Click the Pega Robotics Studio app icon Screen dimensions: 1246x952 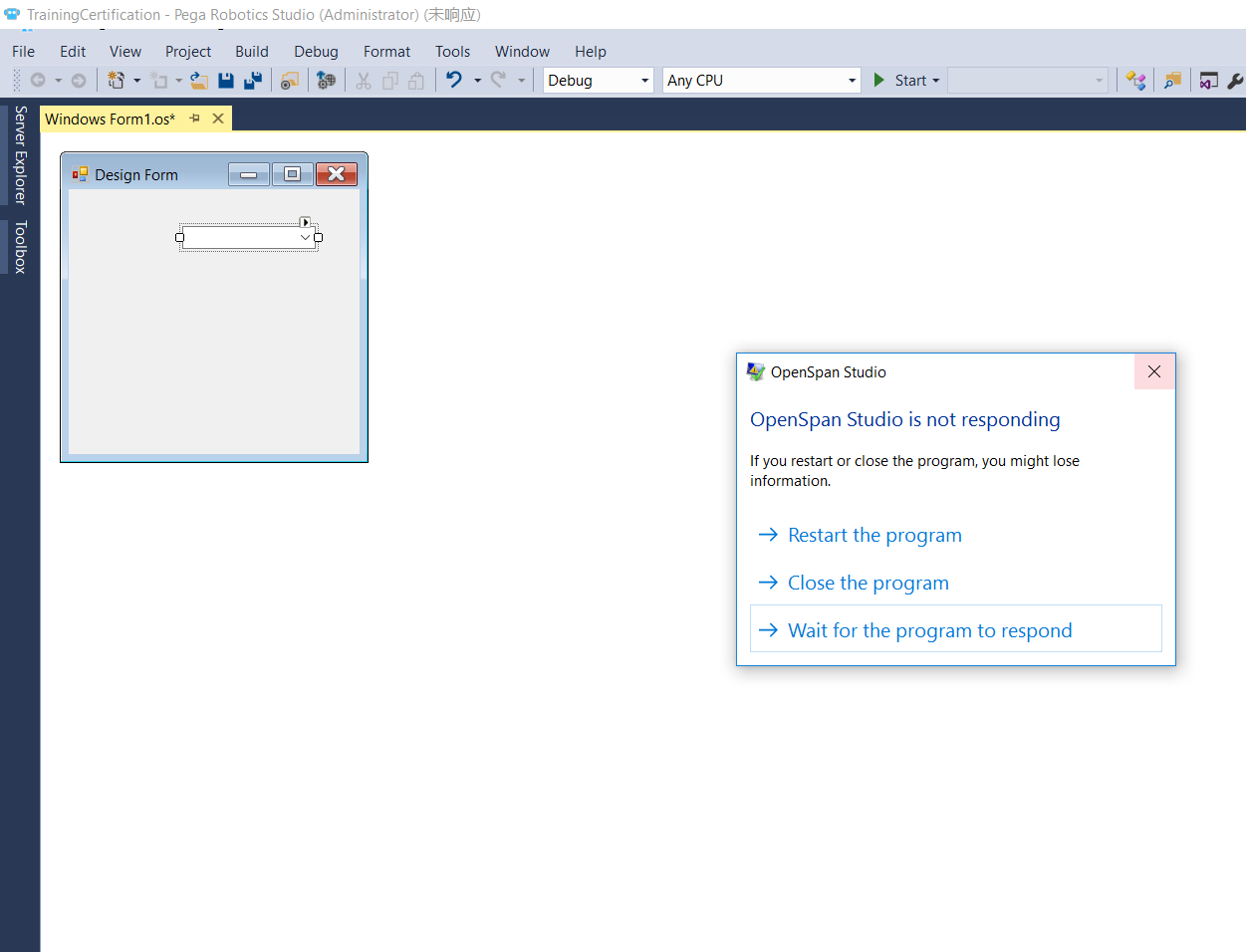click(12, 14)
